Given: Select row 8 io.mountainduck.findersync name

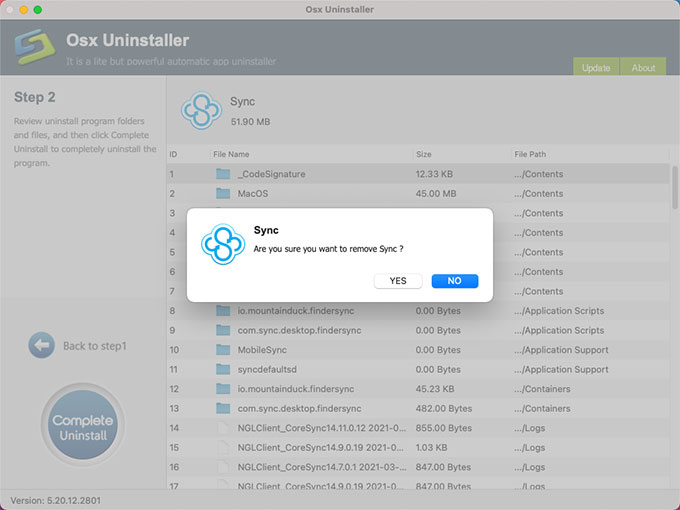Looking at the screenshot, I should pyautogui.click(x=296, y=311).
